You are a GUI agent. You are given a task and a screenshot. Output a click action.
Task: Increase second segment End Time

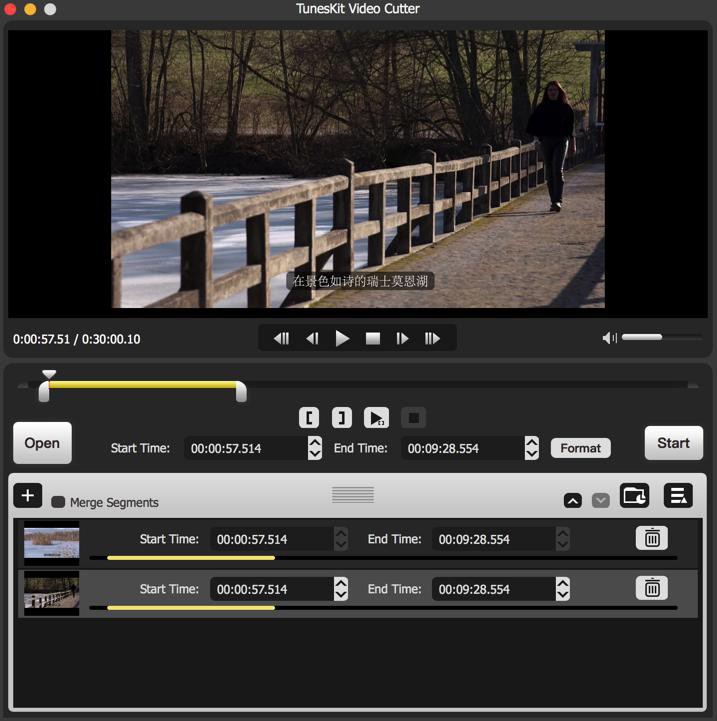tap(563, 584)
